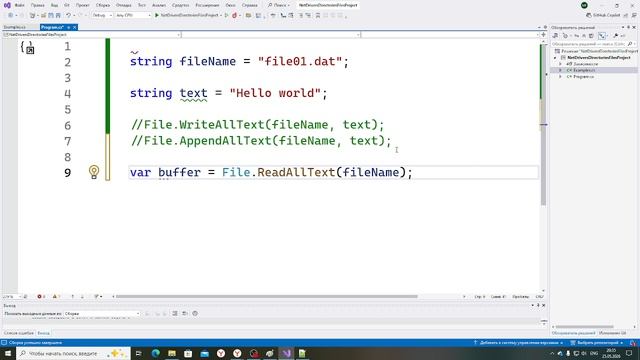This screenshot has width=640, height=360.
Task: Start debugging with the green play button
Action: pyautogui.click(x=157, y=15)
